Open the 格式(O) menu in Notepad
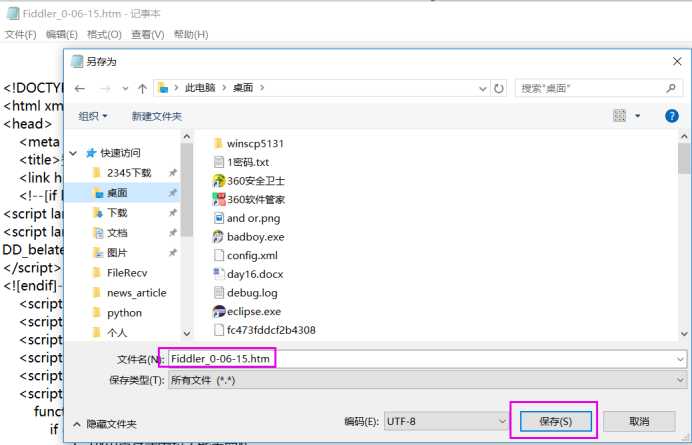The height and width of the screenshot is (445, 692). (x=104, y=34)
